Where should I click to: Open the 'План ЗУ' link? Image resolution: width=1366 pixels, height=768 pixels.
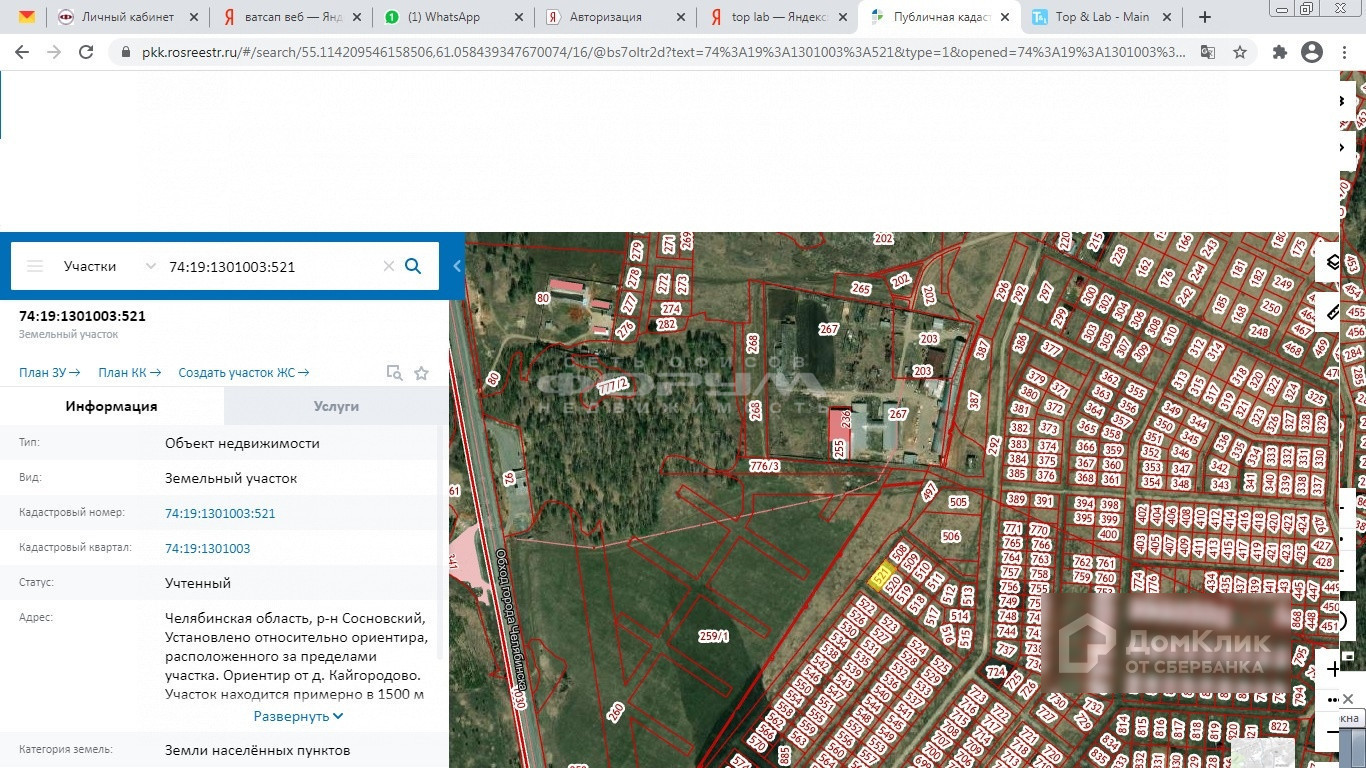tap(49, 373)
